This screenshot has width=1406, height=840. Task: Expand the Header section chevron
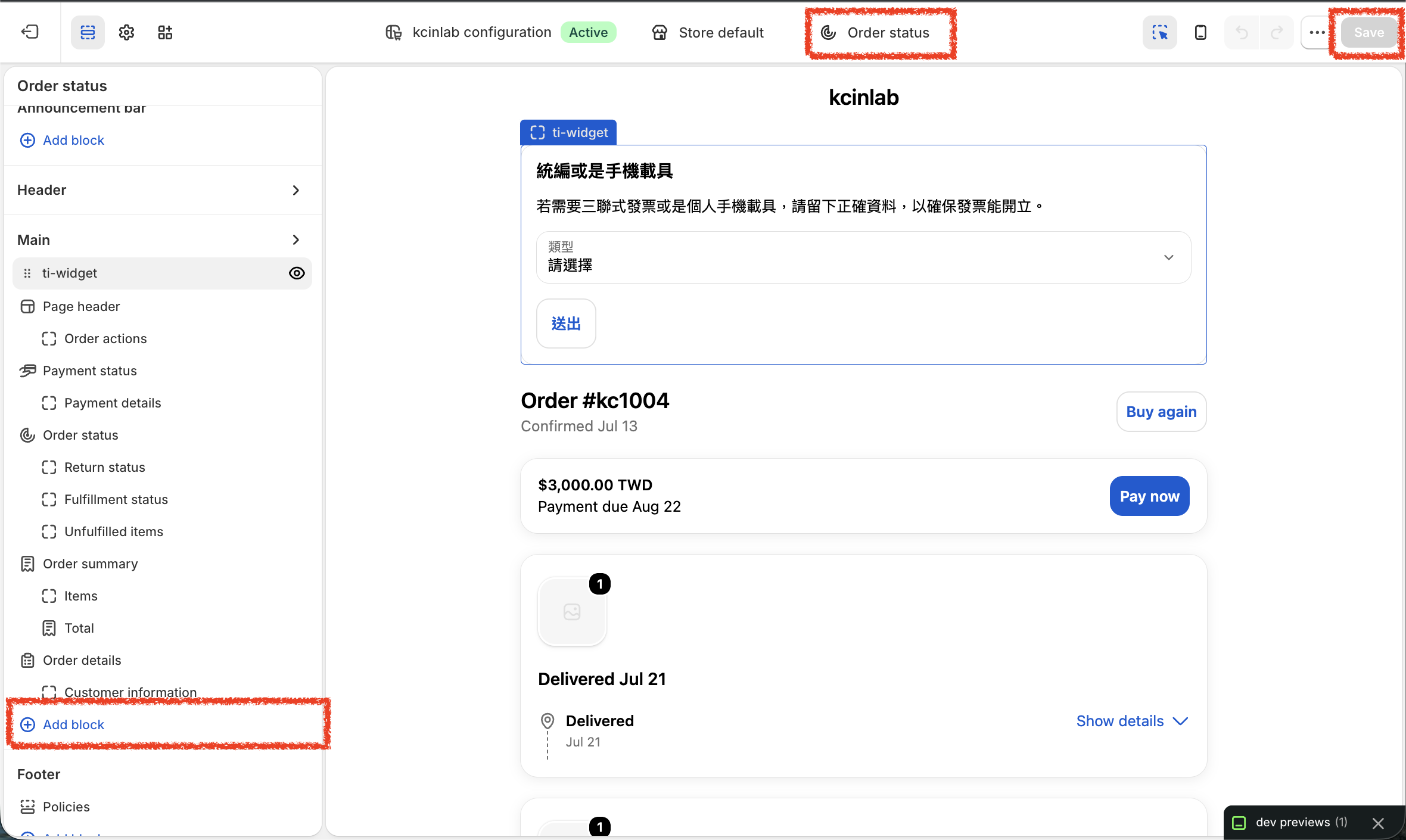pyautogui.click(x=296, y=190)
